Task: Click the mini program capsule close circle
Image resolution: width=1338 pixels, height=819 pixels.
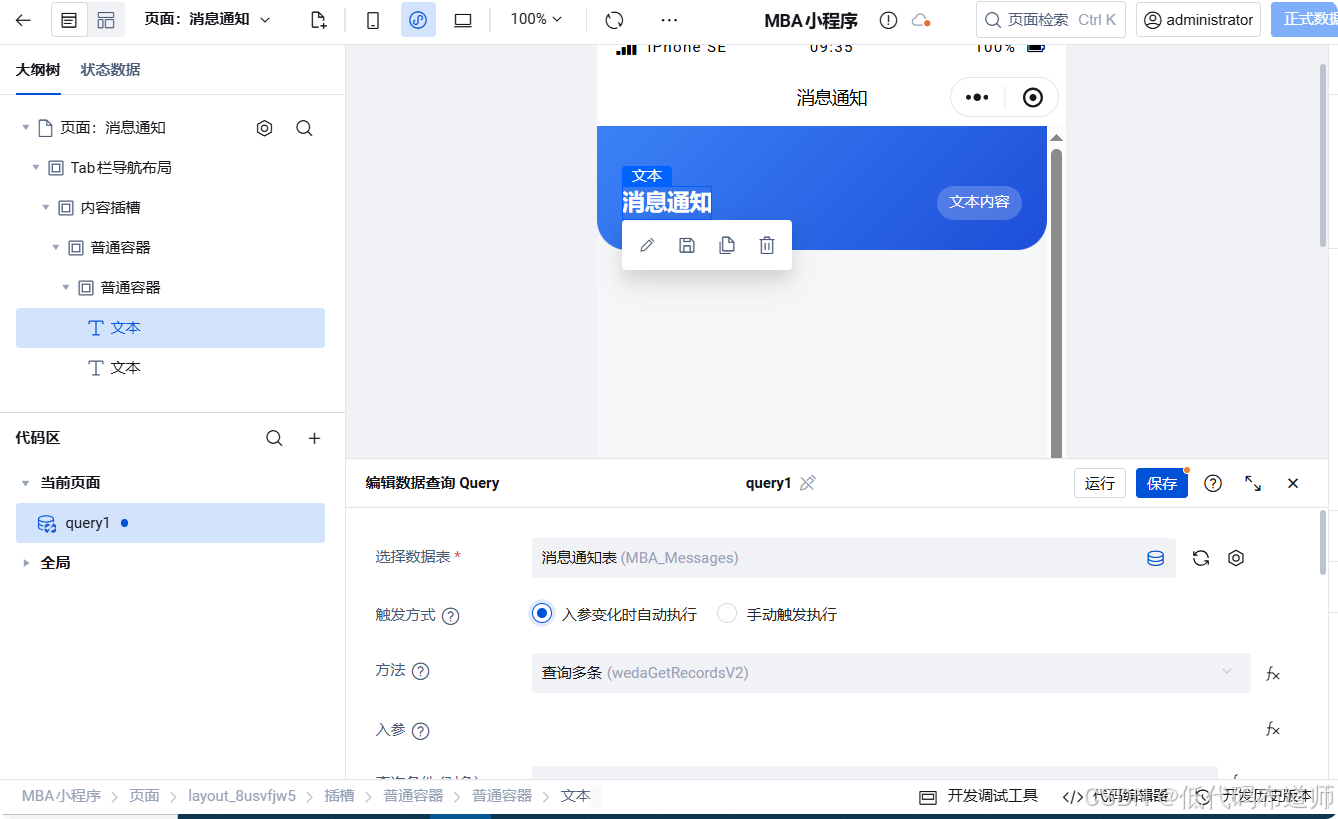Action: point(1033,97)
